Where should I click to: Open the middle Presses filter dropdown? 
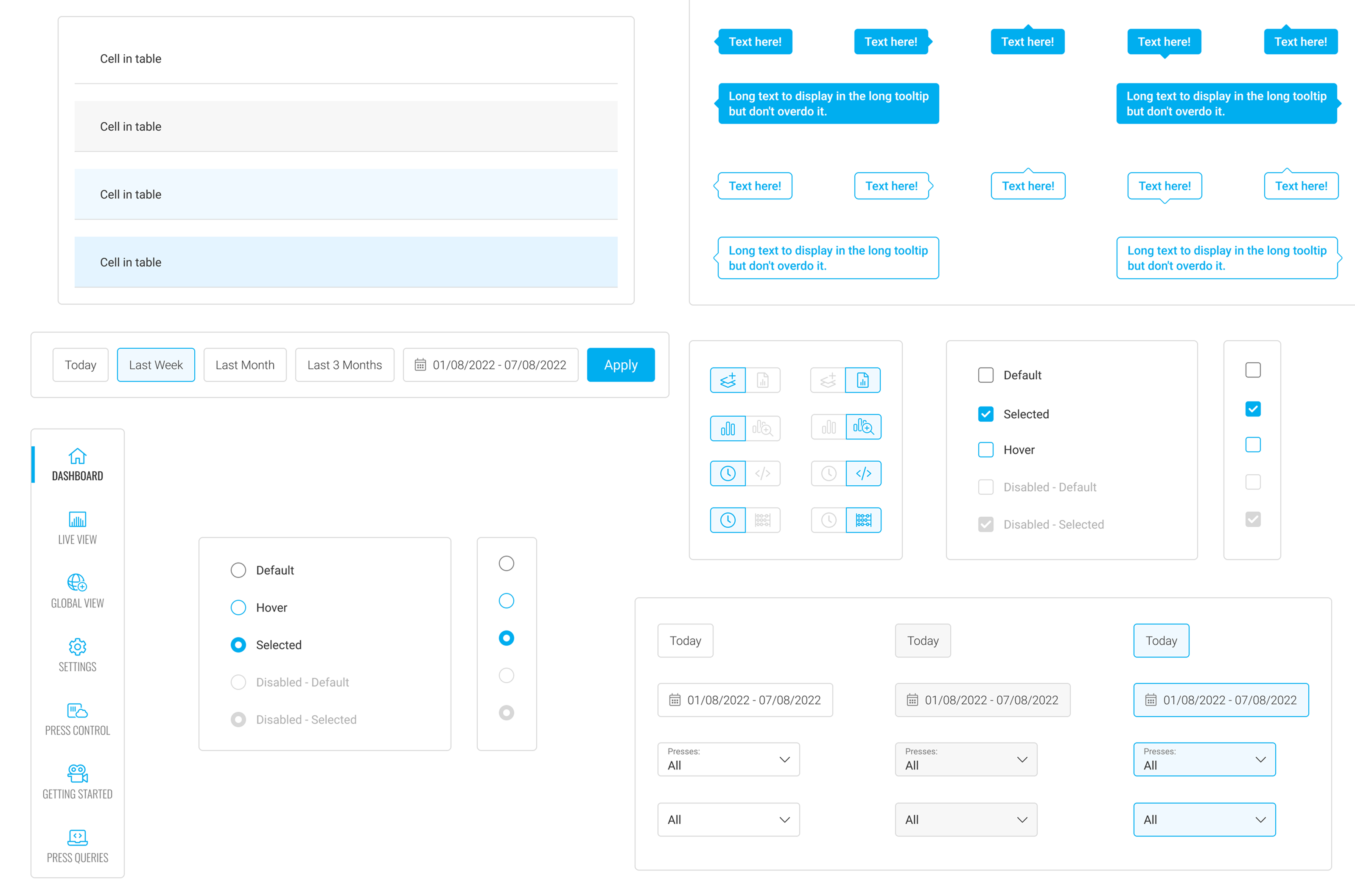(966, 759)
